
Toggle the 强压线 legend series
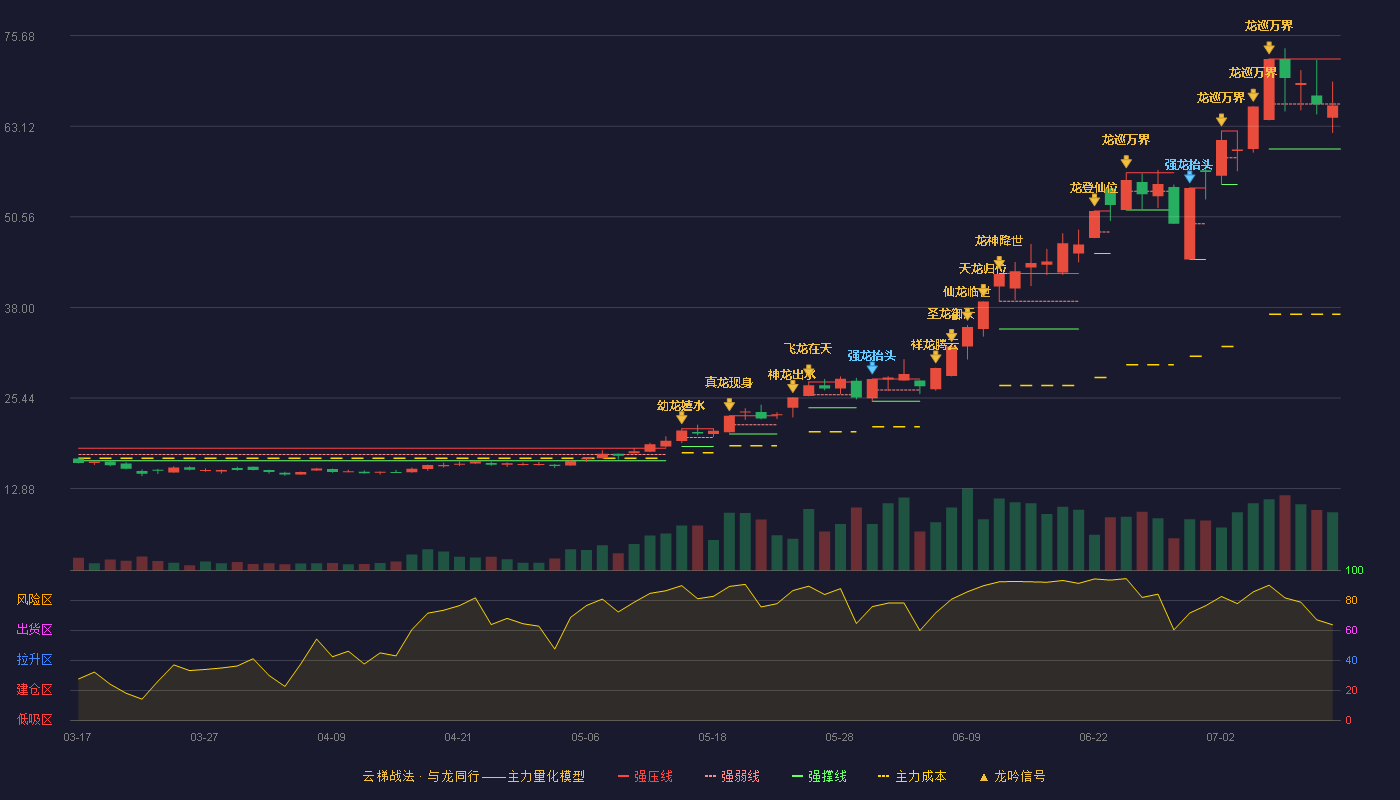[645, 776]
